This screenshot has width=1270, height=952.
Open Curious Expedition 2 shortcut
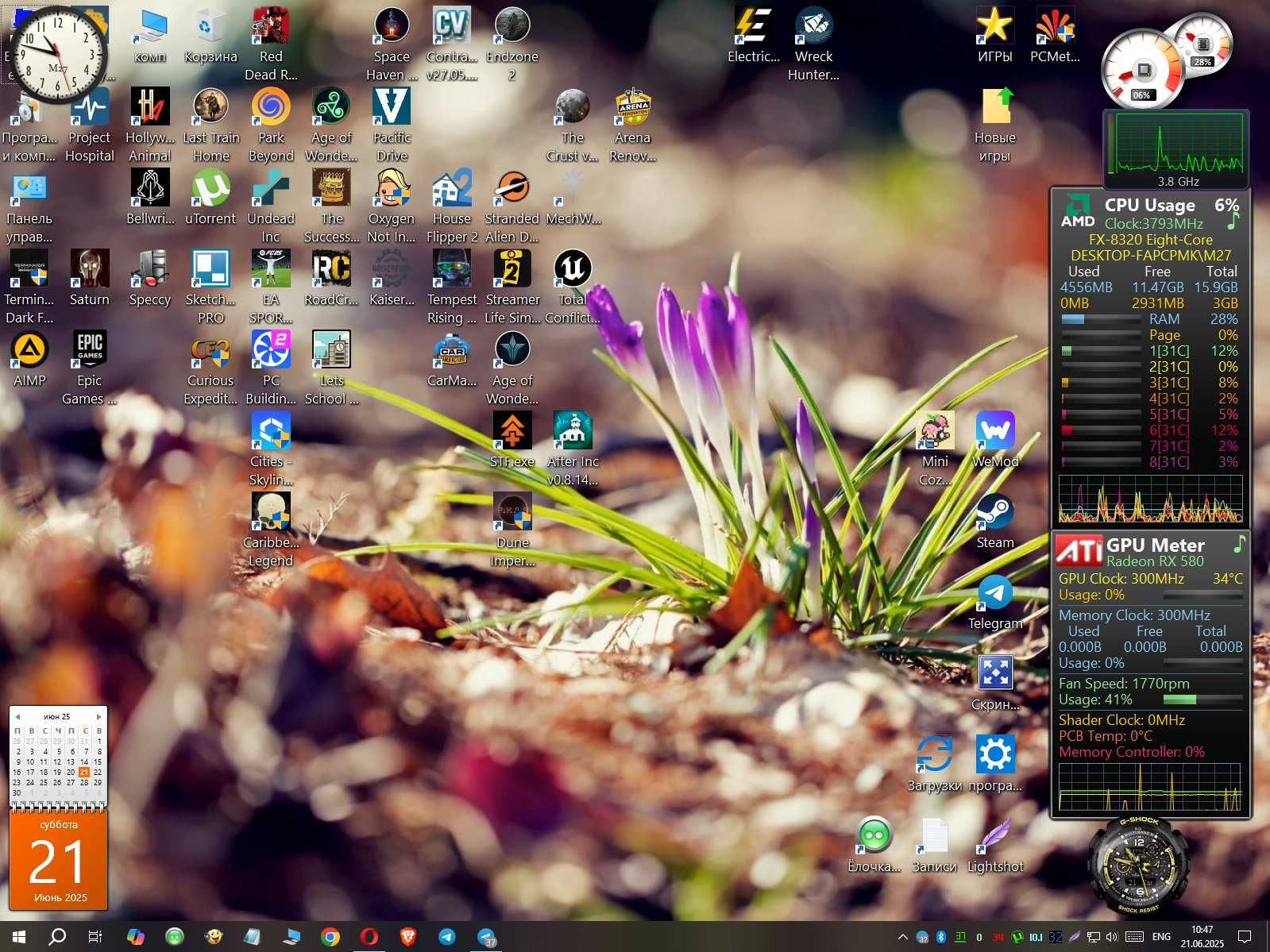pos(210,368)
